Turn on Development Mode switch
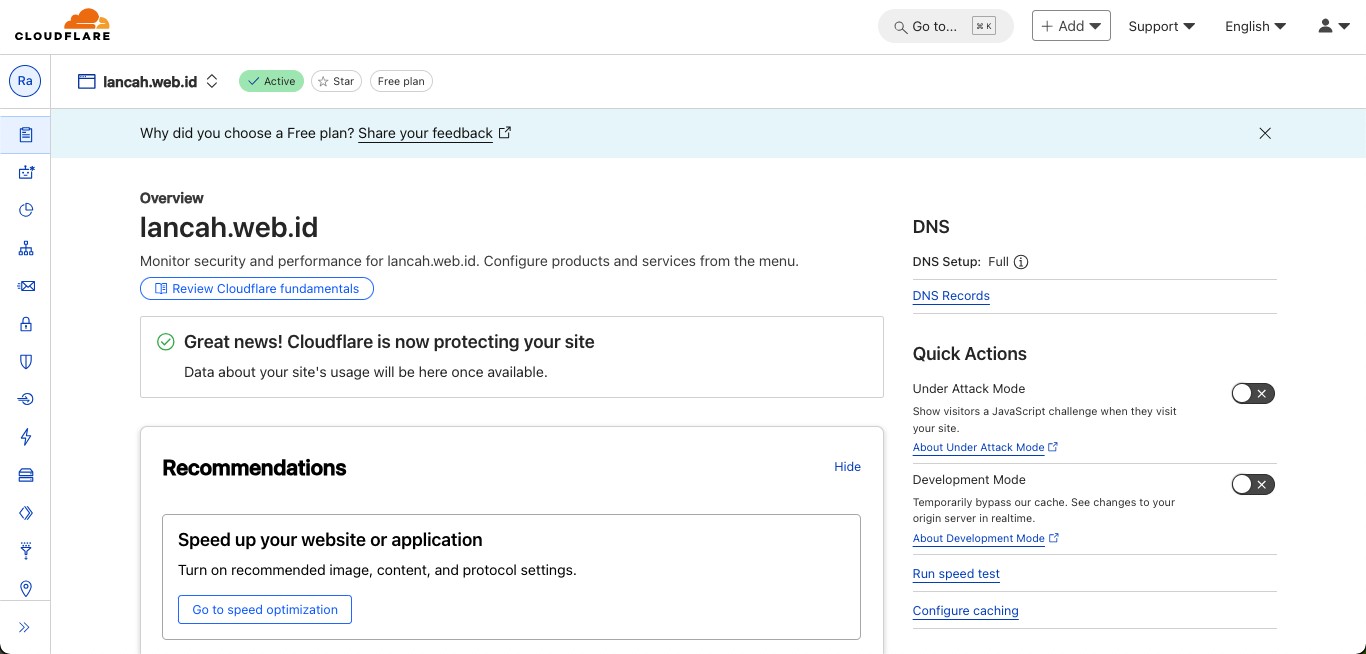This screenshot has height=654, width=1366. (x=1252, y=485)
